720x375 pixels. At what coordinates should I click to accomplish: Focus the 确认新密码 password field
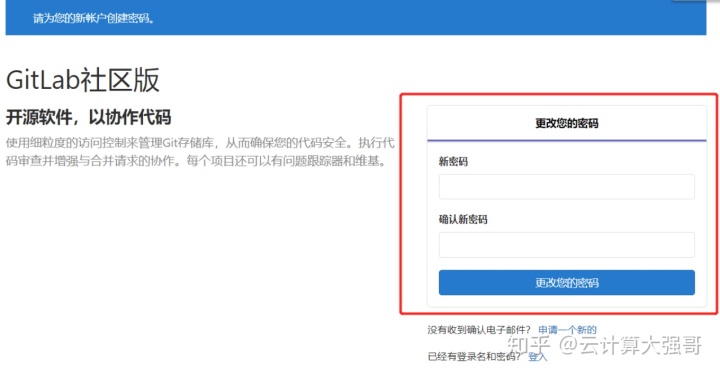coord(567,245)
